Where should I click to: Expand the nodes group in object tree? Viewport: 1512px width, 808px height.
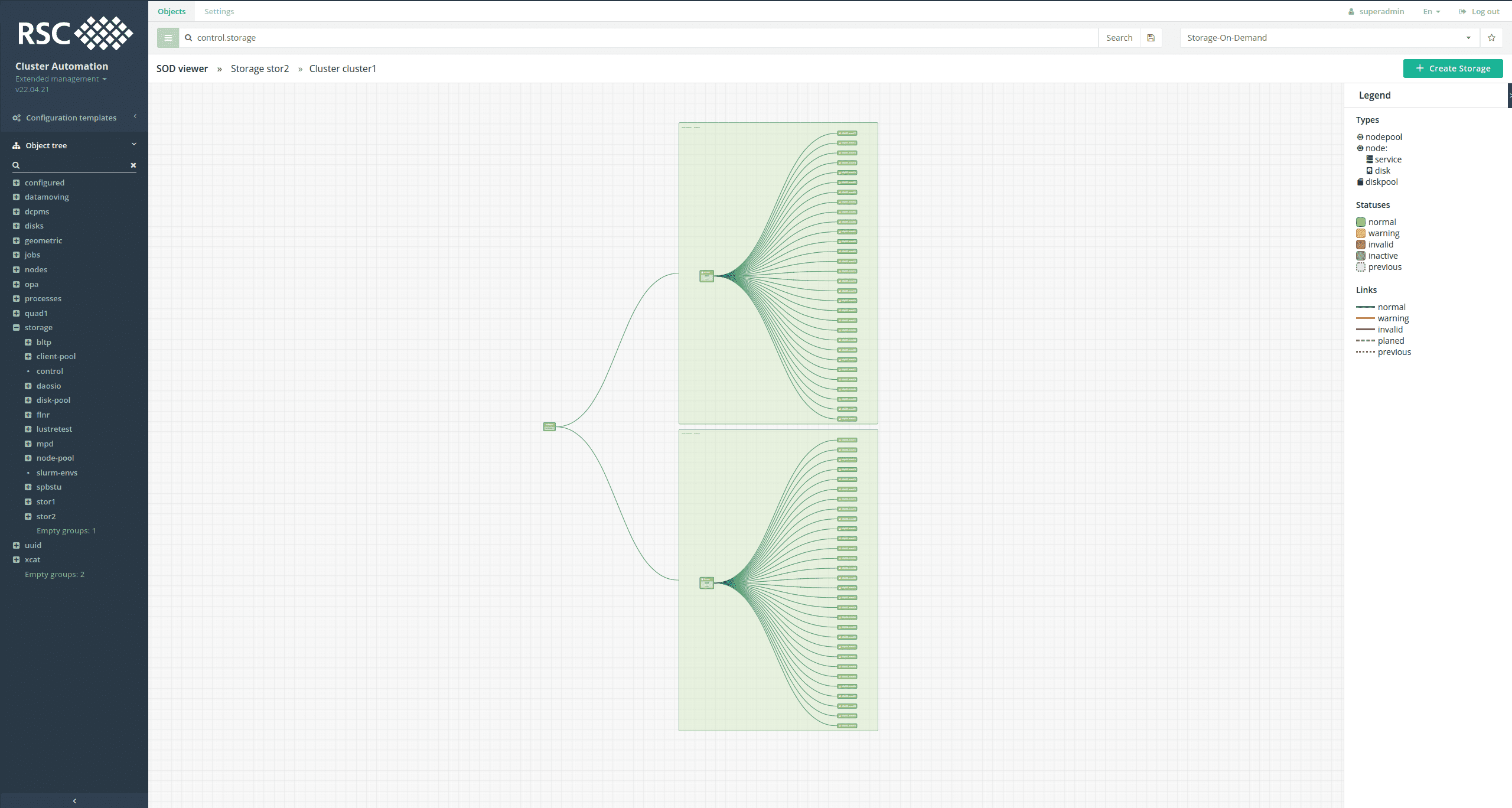[x=16, y=269]
